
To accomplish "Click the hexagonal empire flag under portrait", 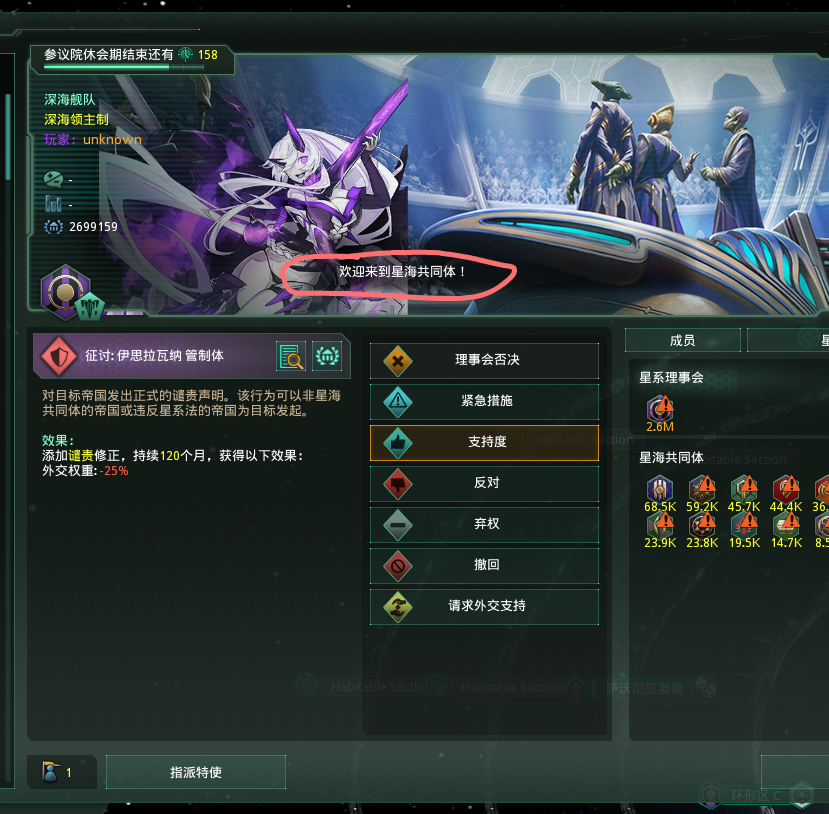I will point(65,292).
